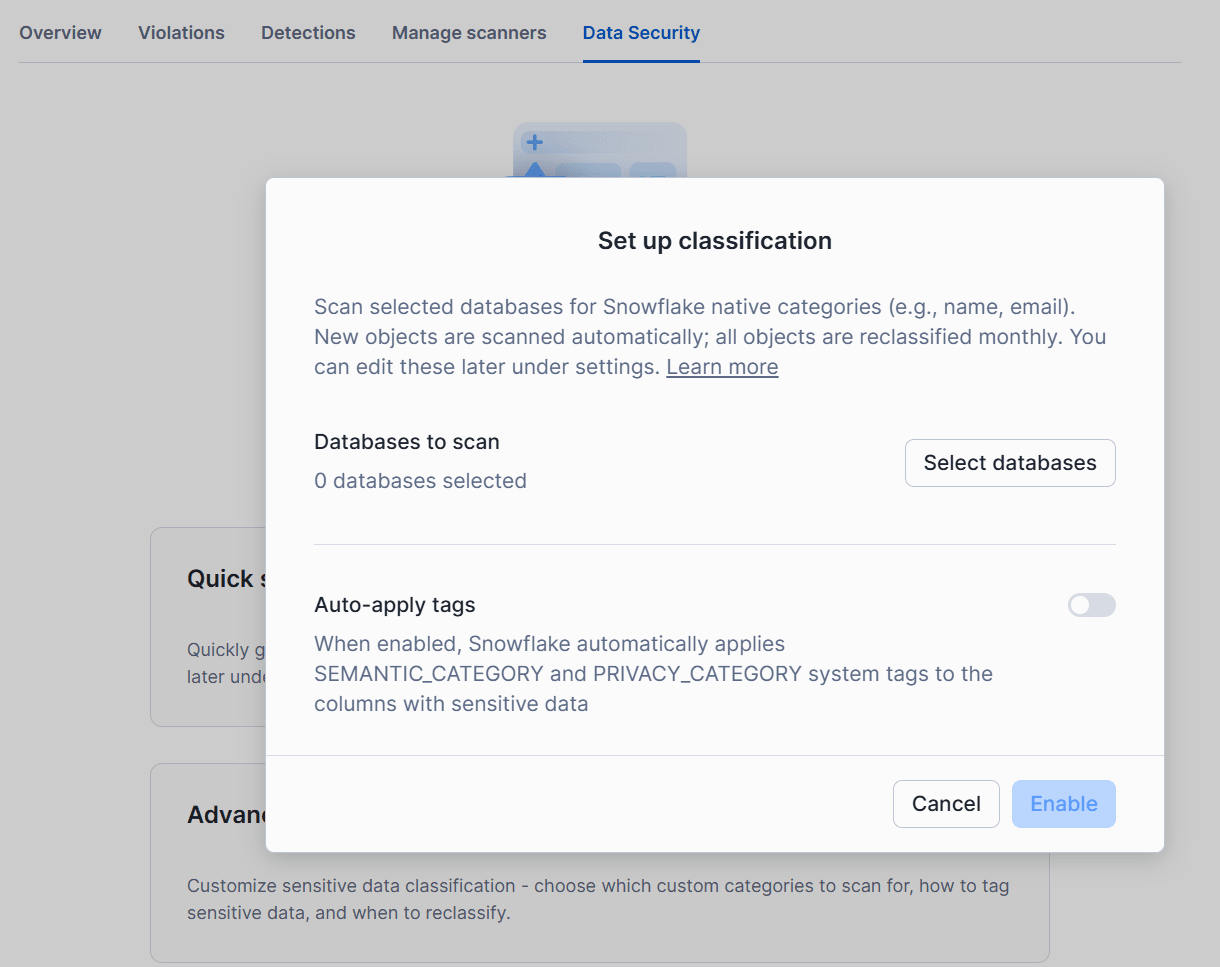Enable the Auto-apply tags toggle
Viewport: 1220px width, 967px height.
pyautogui.click(x=1092, y=605)
